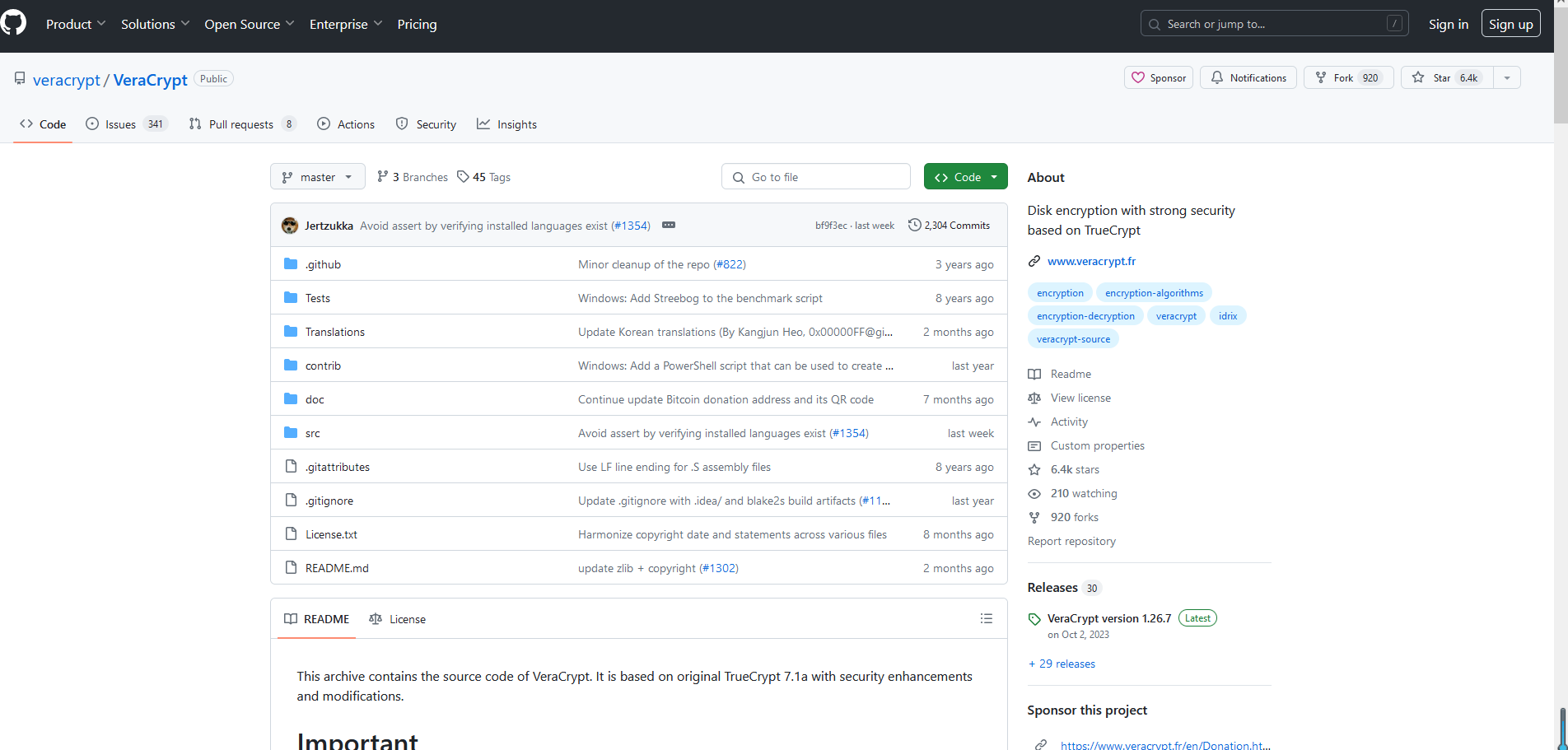The height and width of the screenshot is (750, 1568).
Task: Click the Fork icon button
Action: point(1321,77)
